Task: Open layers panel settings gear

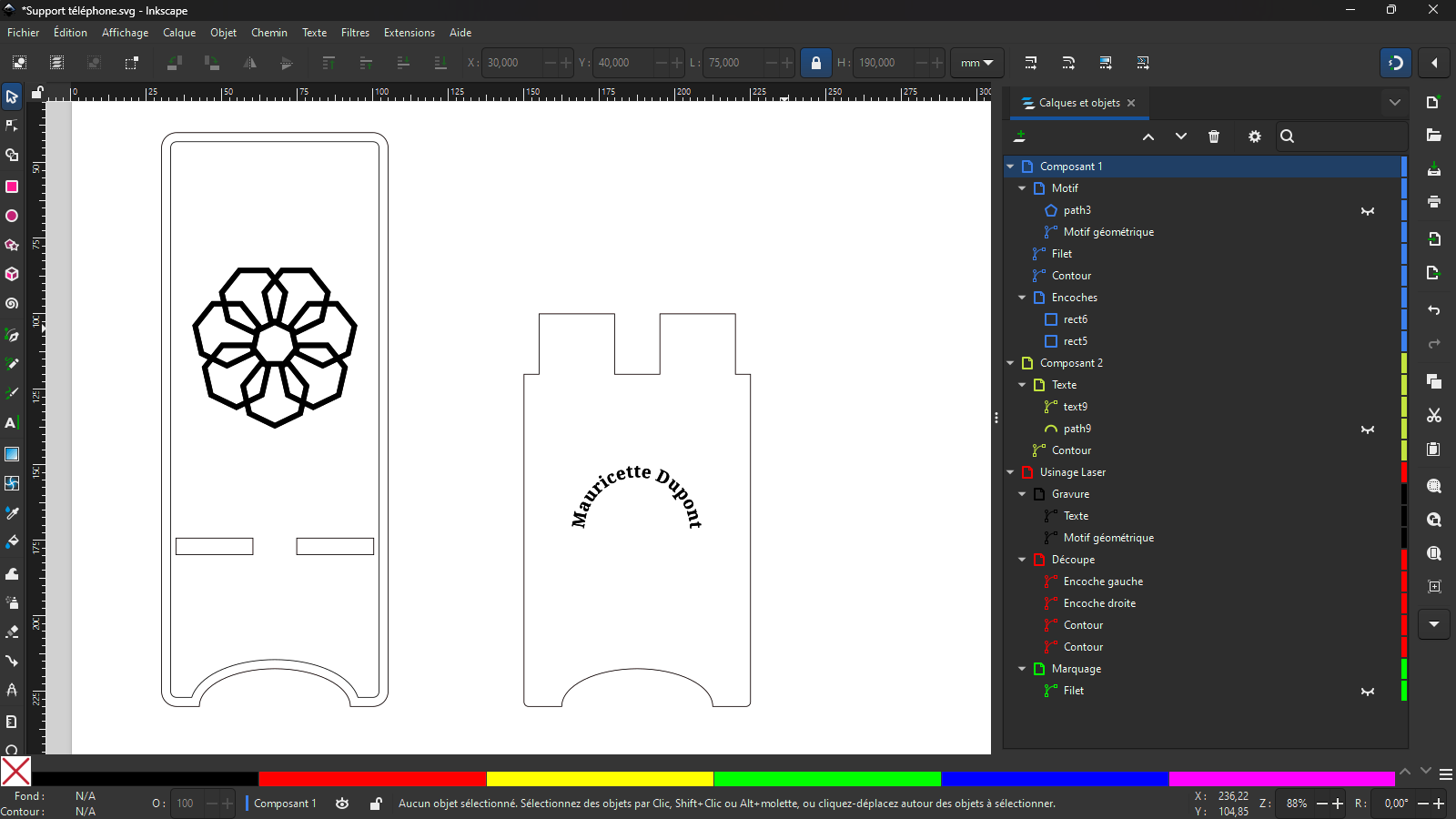Action: click(x=1254, y=136)
